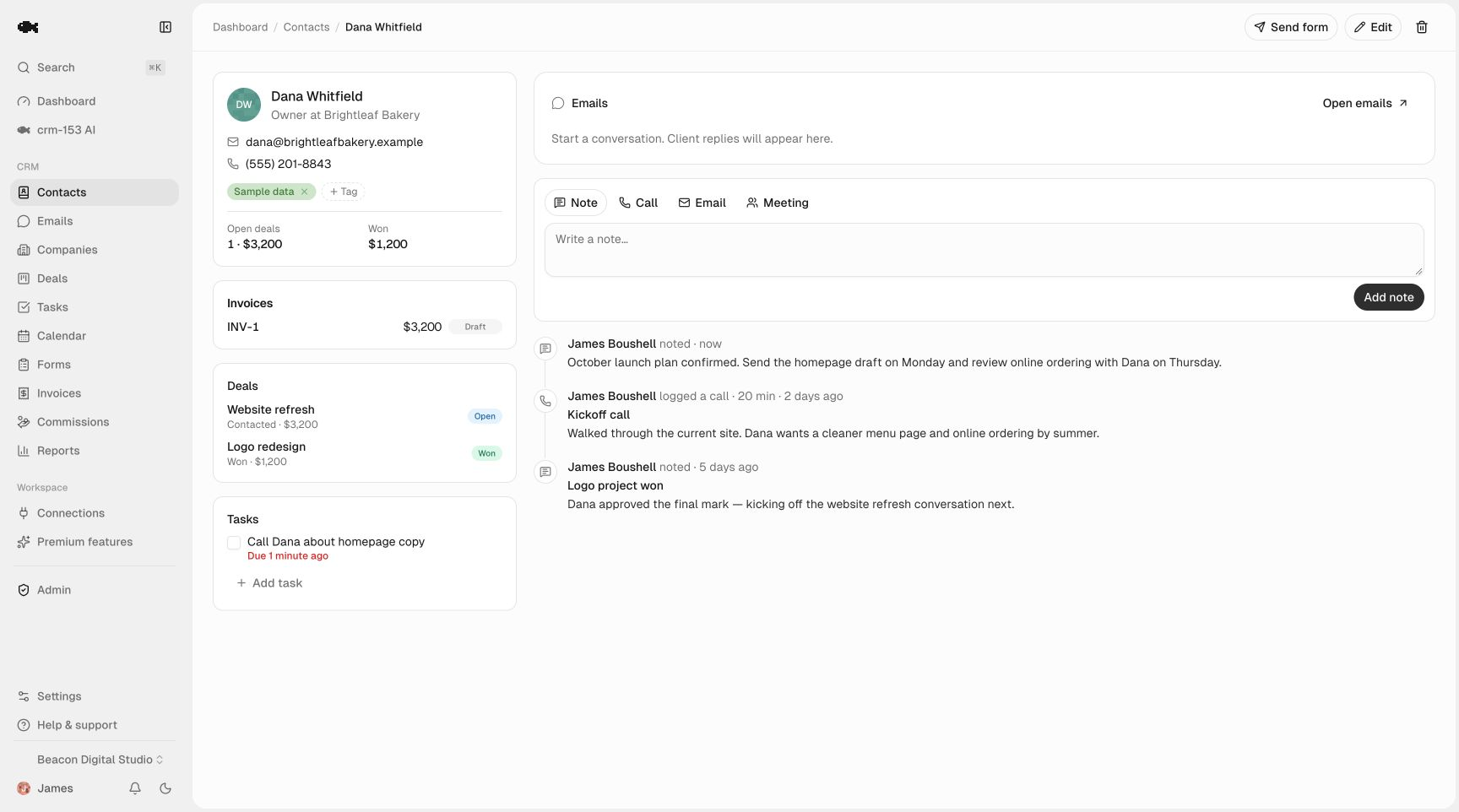The height and width of the screenshot is (812, 1459).
Task: Open Invoices in sidebar
Action: click(95, 393)
